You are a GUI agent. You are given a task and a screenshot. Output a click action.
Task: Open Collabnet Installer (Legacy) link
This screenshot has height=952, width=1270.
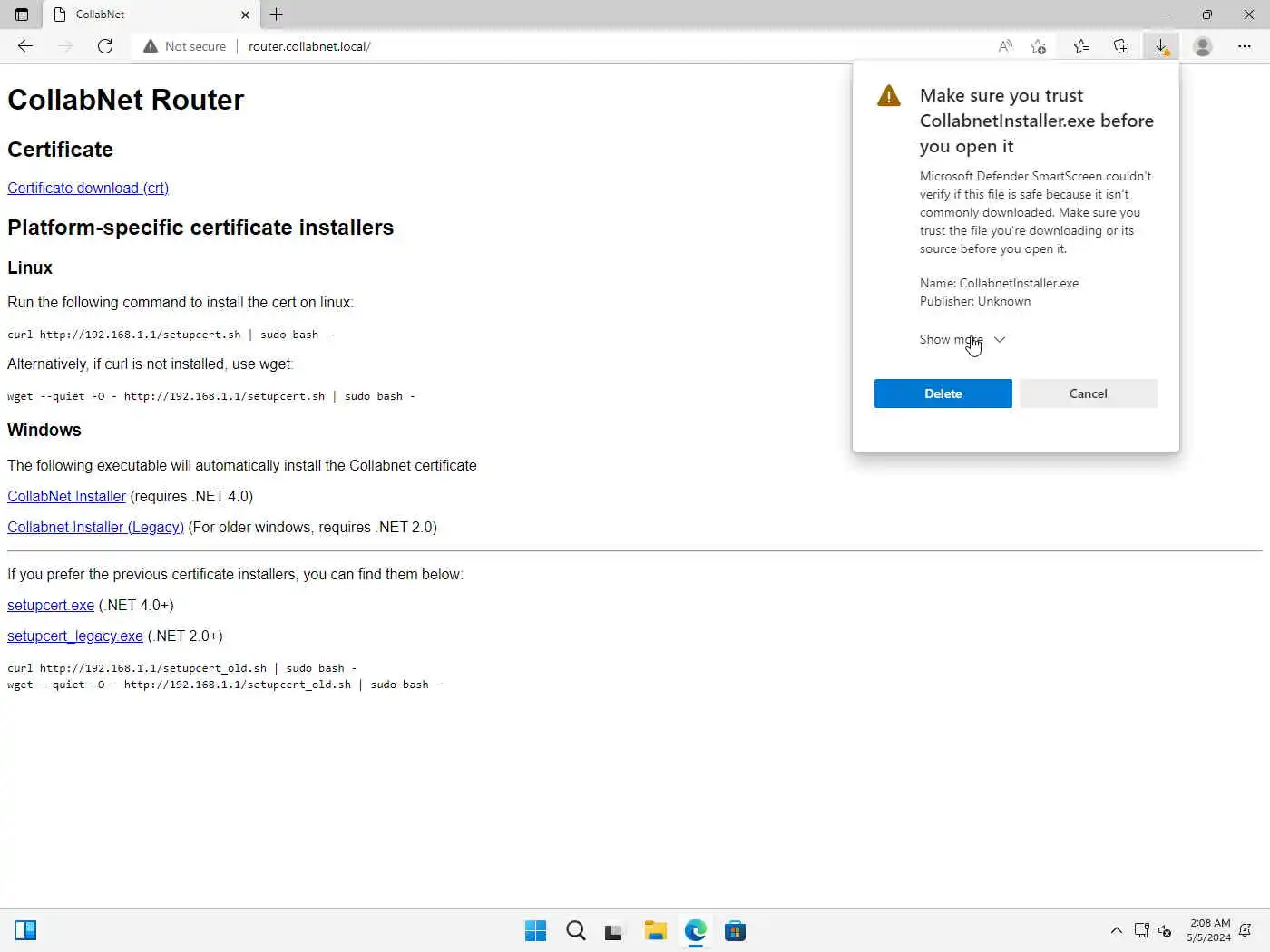(x=95, y=527)
